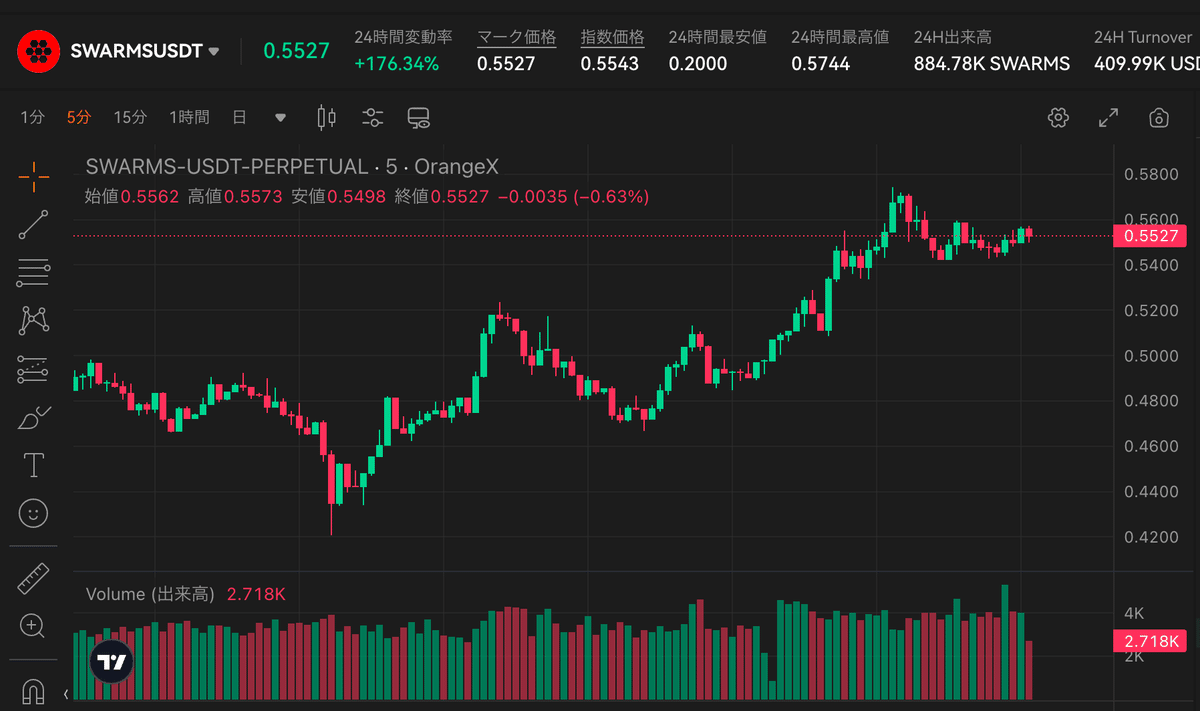The height and width of the screenshot is (711, 1200).
Task: Switch to the 1分 timeframe
Action: 32,118
